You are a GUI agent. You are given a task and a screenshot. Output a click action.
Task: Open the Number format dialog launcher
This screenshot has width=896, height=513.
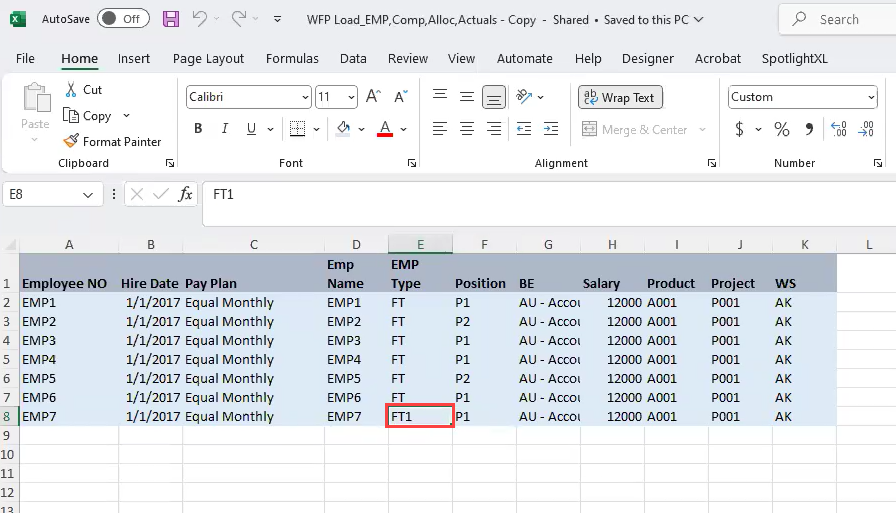[878, 163]
